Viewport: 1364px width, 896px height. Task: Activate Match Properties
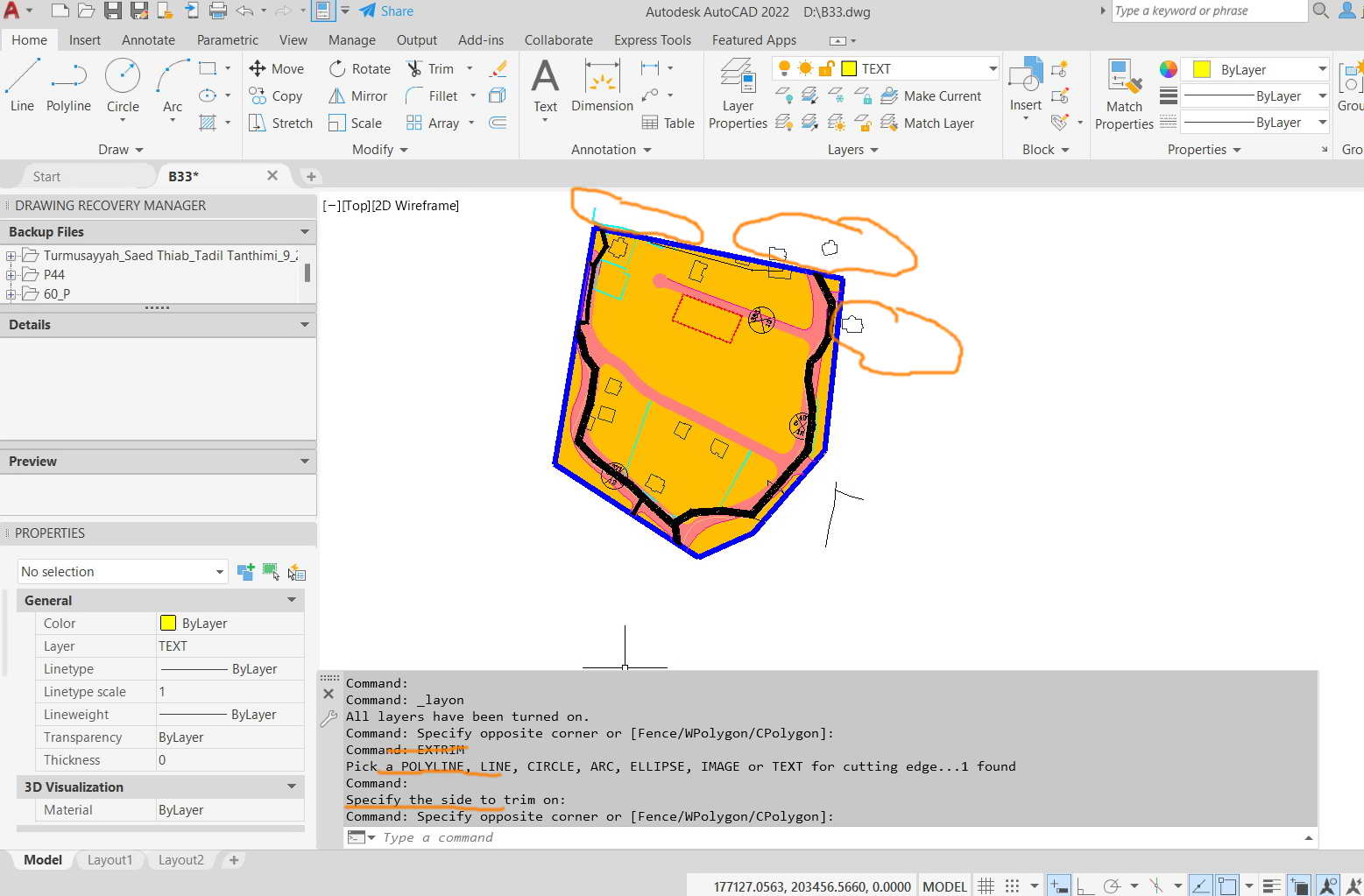click(1124, 92)
